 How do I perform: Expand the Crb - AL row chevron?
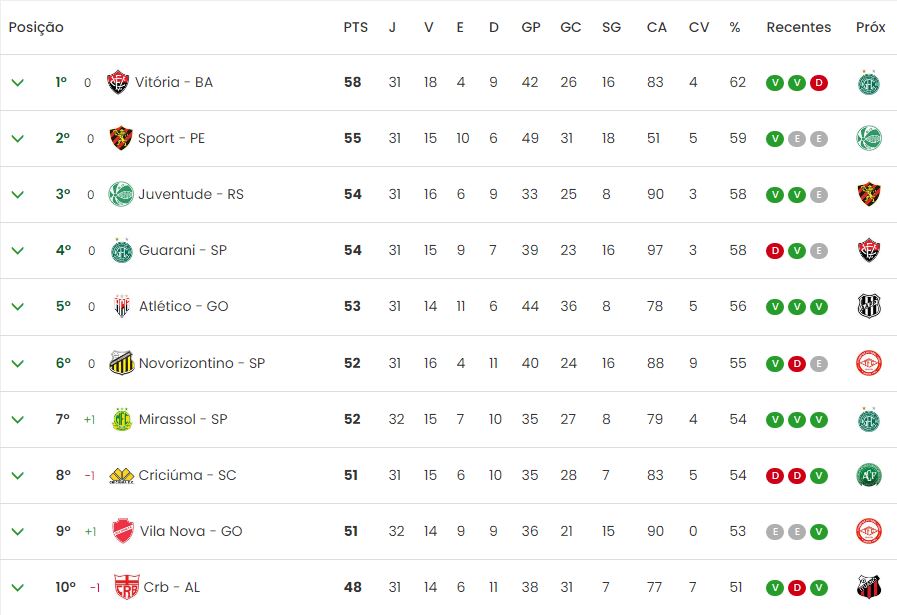17,587
